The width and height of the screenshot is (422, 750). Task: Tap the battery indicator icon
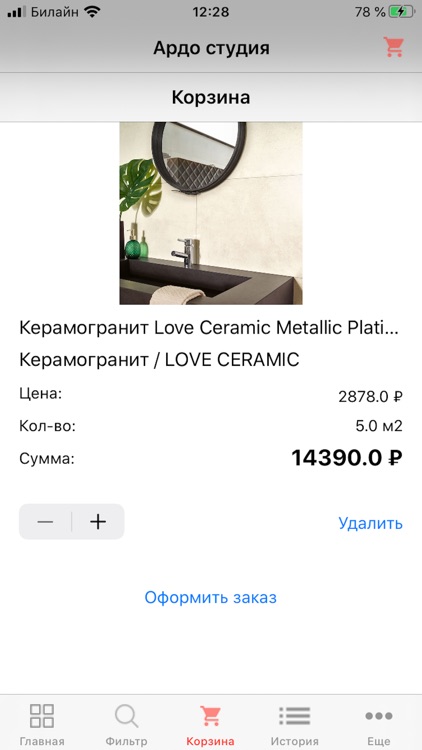tap(400, 12)
